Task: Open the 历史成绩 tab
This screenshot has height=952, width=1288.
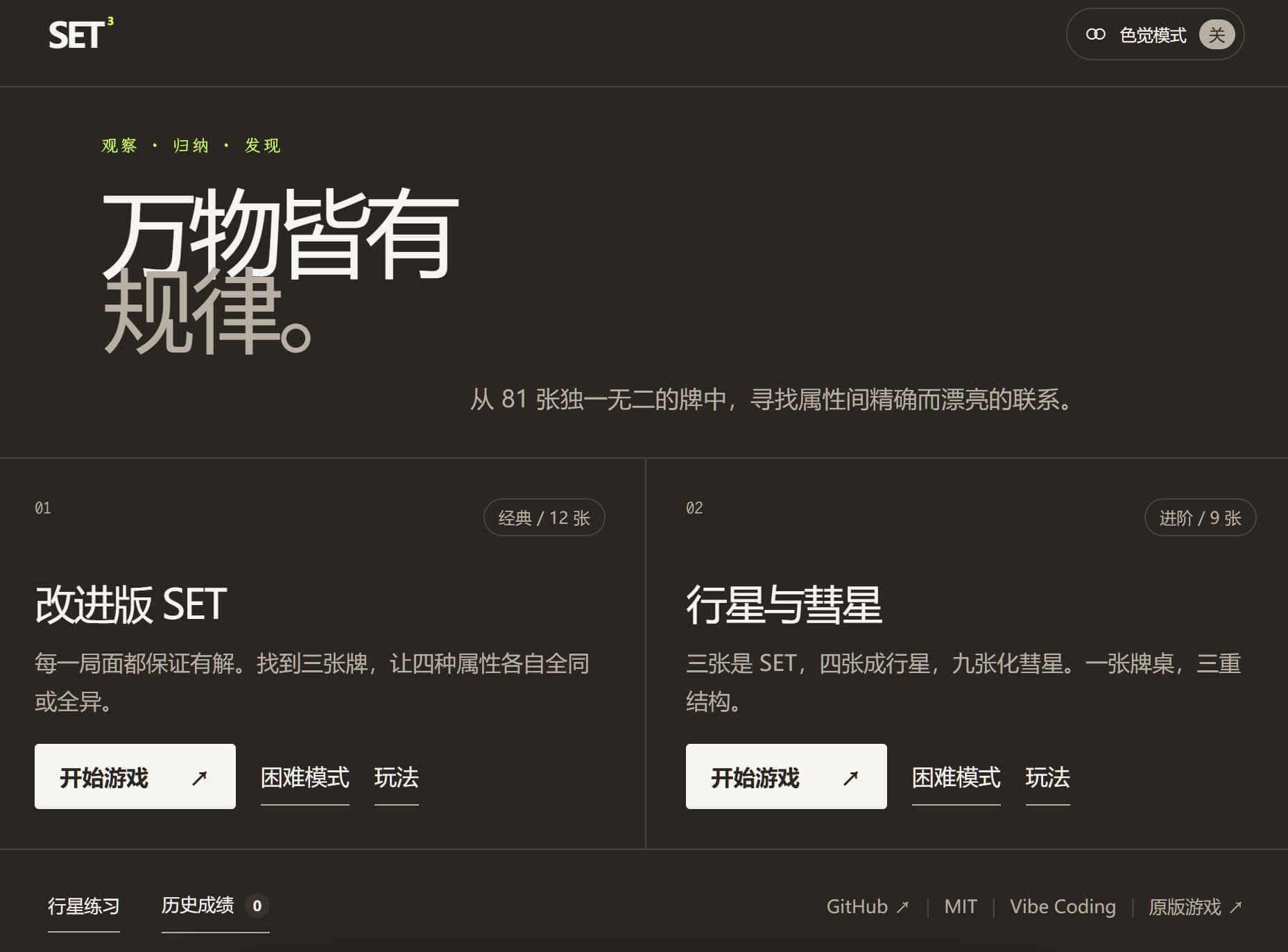Action: point(215,906)
